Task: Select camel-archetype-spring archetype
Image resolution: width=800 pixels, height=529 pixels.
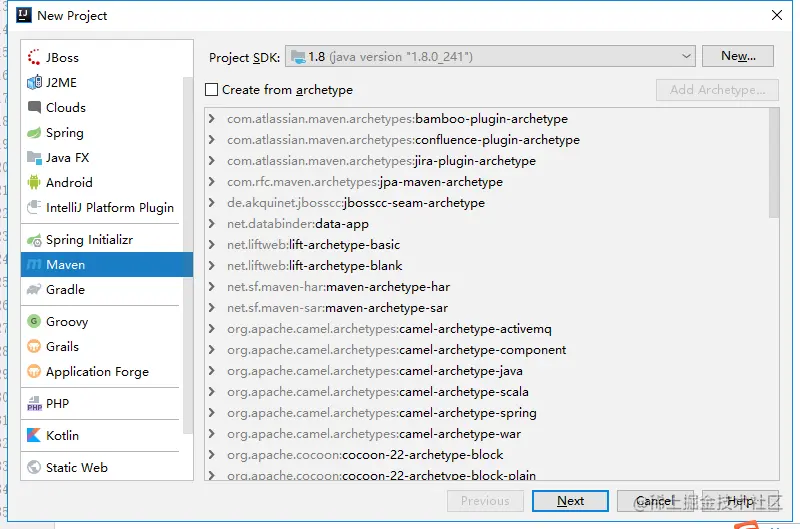Action: point(382,412)
